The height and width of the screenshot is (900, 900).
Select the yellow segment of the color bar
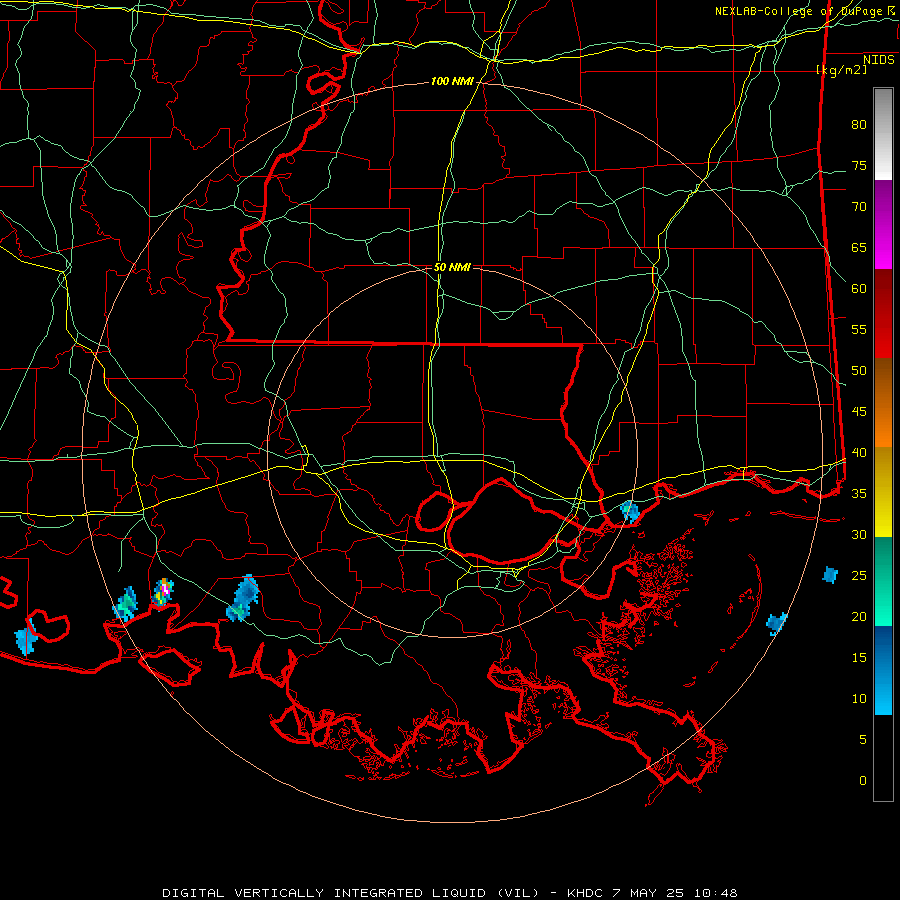click(883, 492)
